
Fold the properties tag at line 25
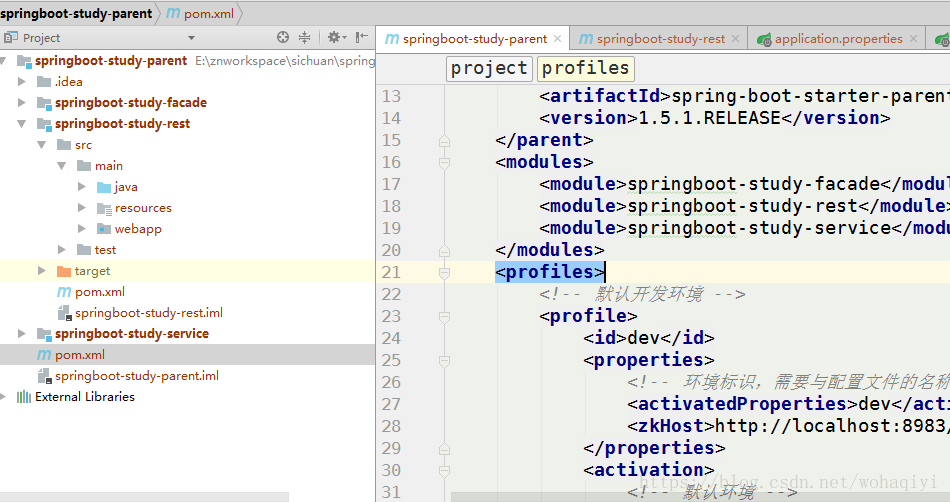[x=444, y=361]
